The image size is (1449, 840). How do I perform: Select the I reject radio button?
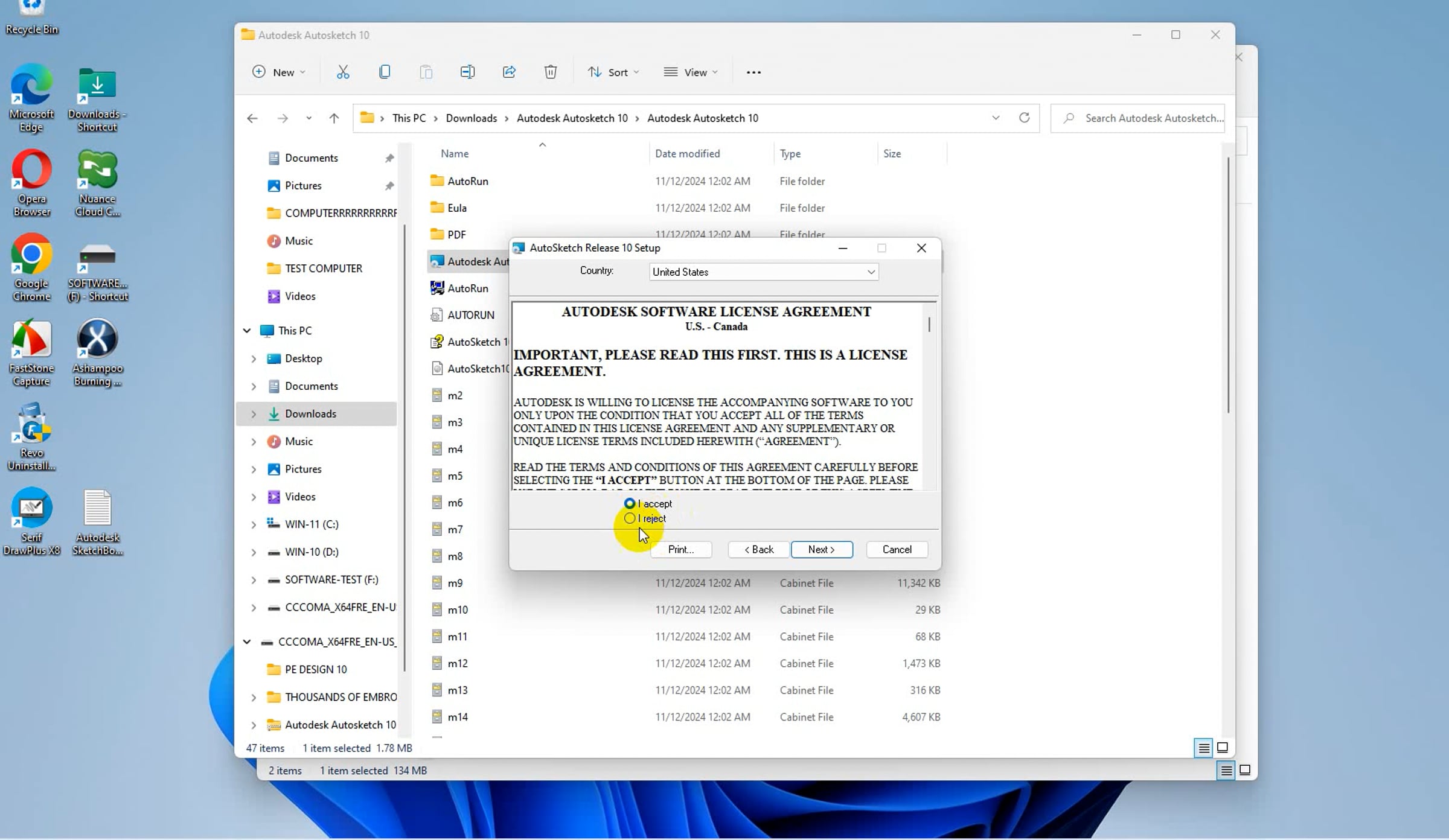(x=630, y=518)
